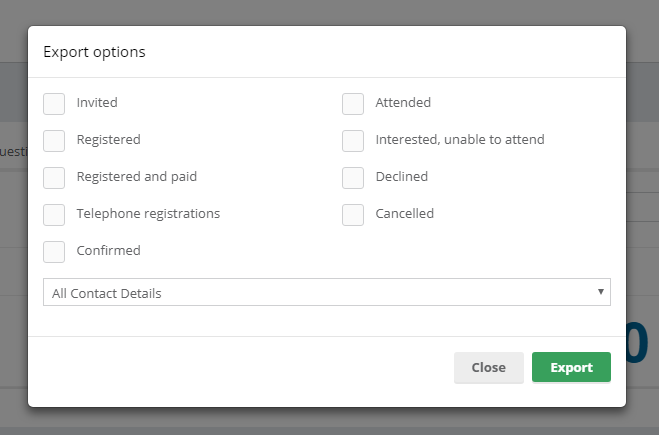Click the Registered and paid label text
659x435 pixels.
(x=137, y=177)
